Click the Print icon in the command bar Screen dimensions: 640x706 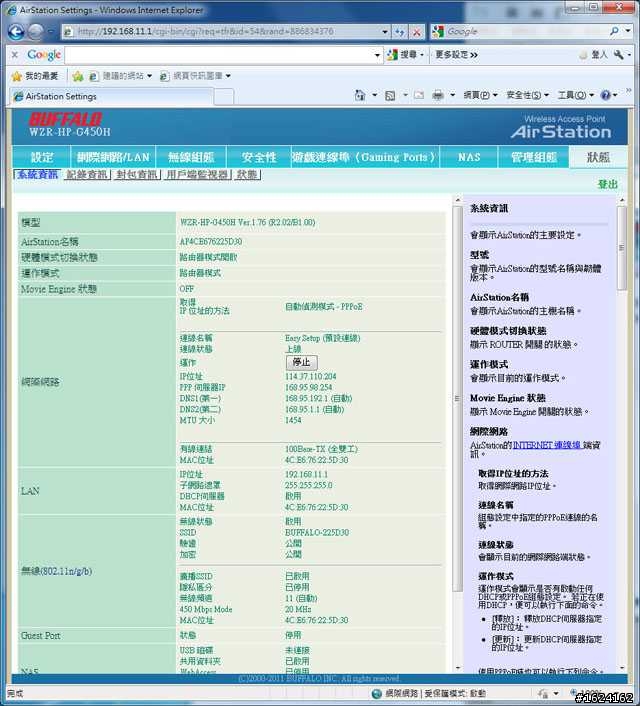tap(437, 95)
